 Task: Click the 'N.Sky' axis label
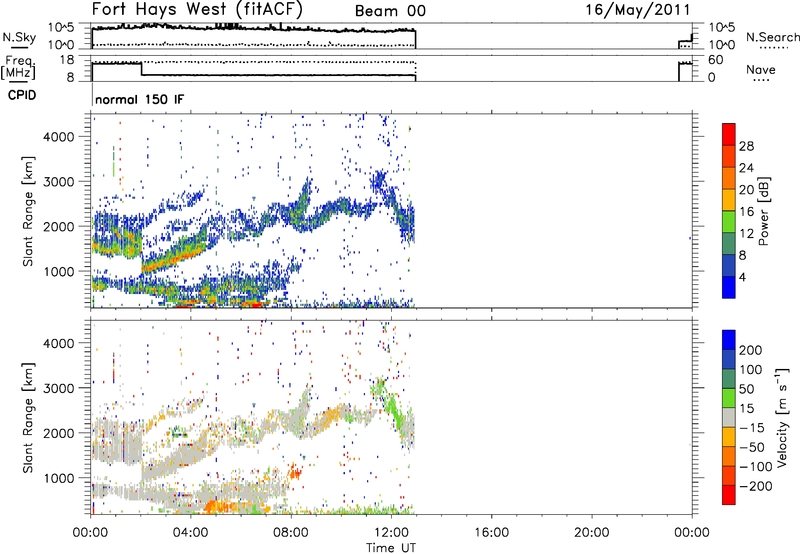click(19, 37)
